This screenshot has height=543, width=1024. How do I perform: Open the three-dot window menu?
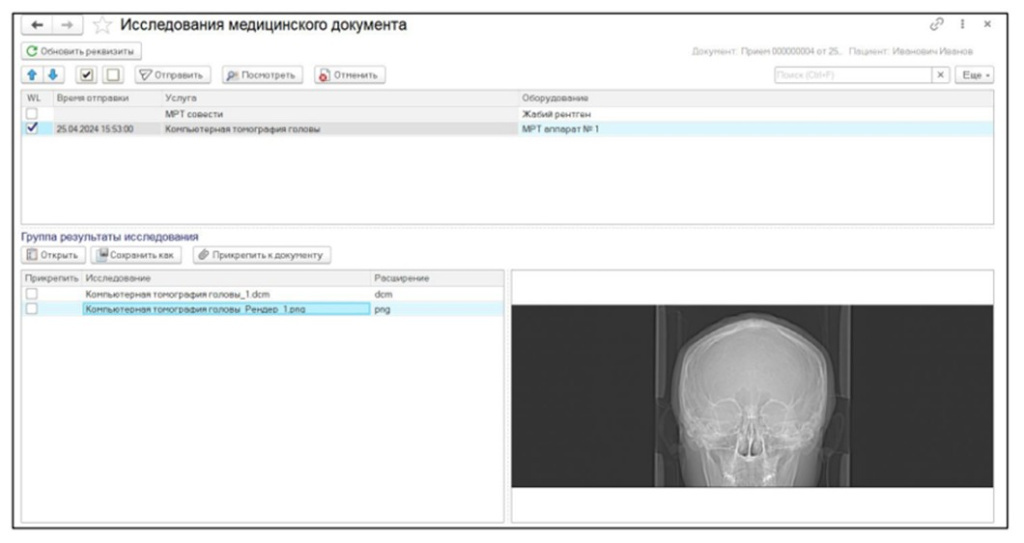point(963,24)
